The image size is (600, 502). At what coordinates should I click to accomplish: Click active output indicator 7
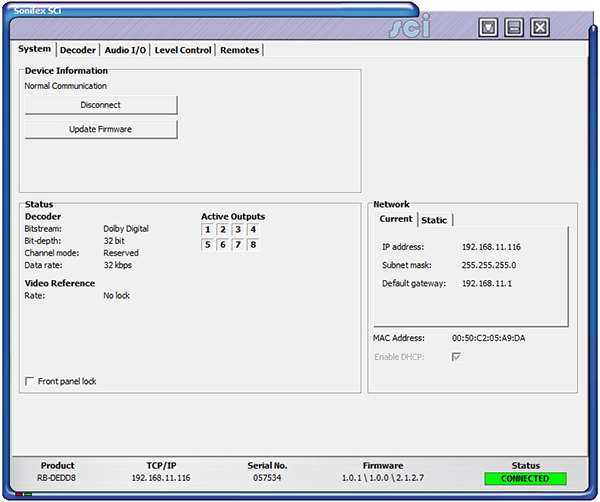tap(238, 244)
